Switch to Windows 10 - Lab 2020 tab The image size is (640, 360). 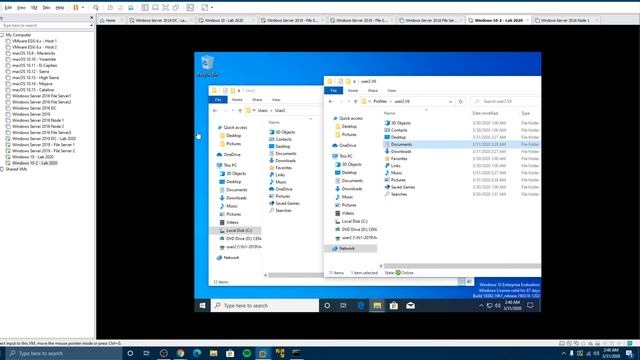[224, 20]
